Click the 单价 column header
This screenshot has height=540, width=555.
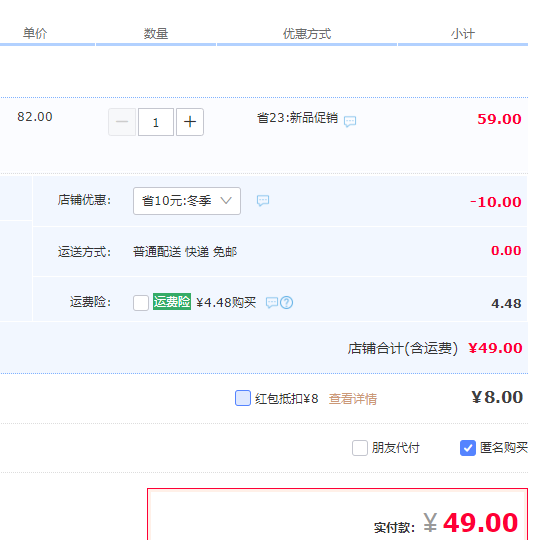[x=35, y=34]
